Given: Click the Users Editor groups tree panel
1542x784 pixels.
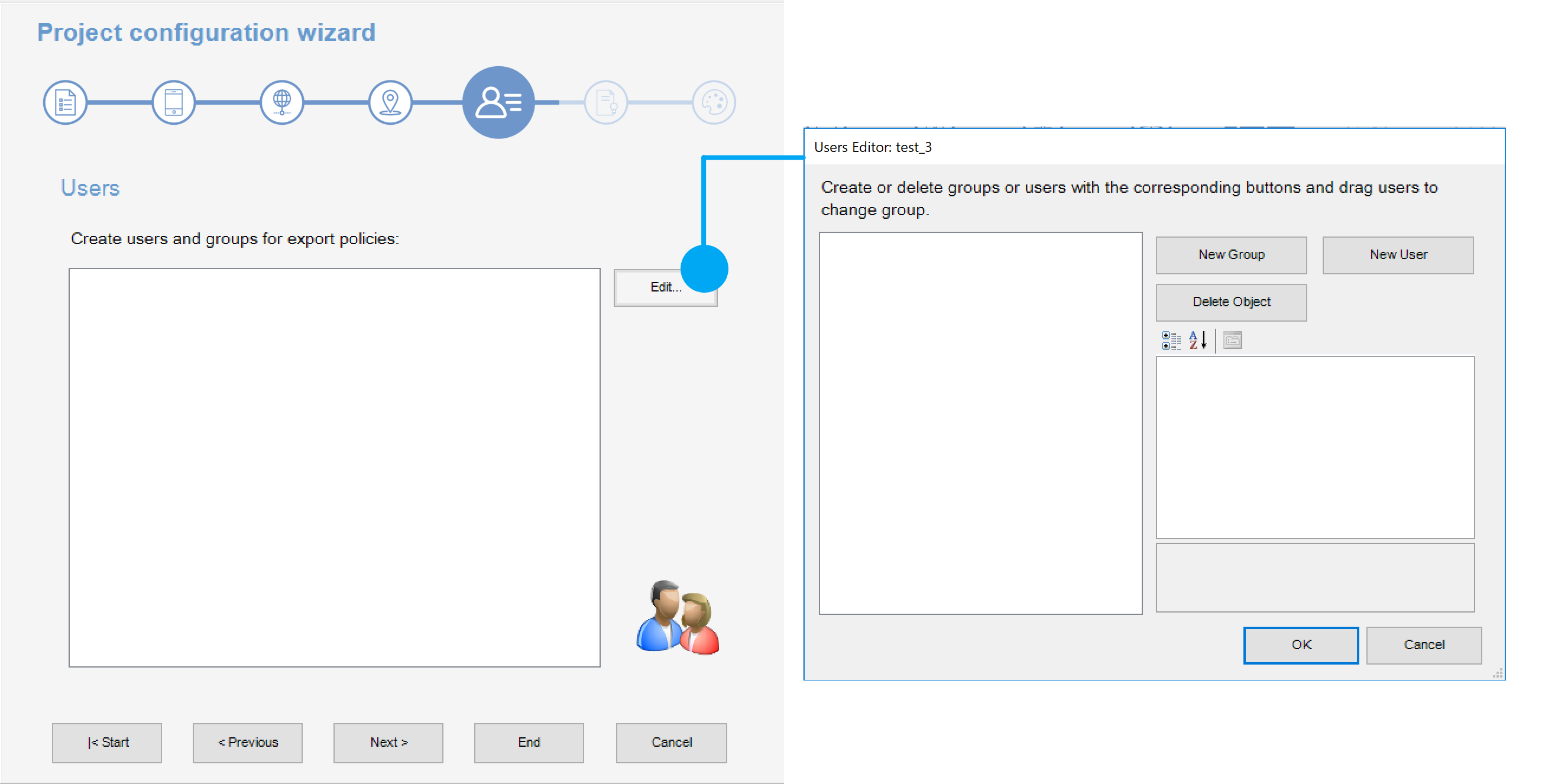Looking at the screenshot, I should click(x=980, y=423).
